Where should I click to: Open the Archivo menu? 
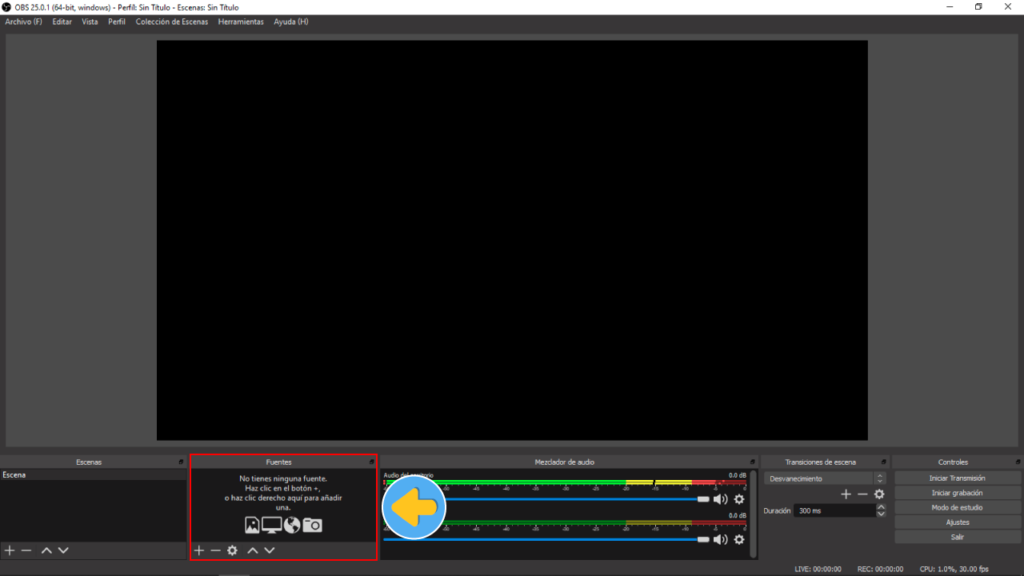pos(23,22)
